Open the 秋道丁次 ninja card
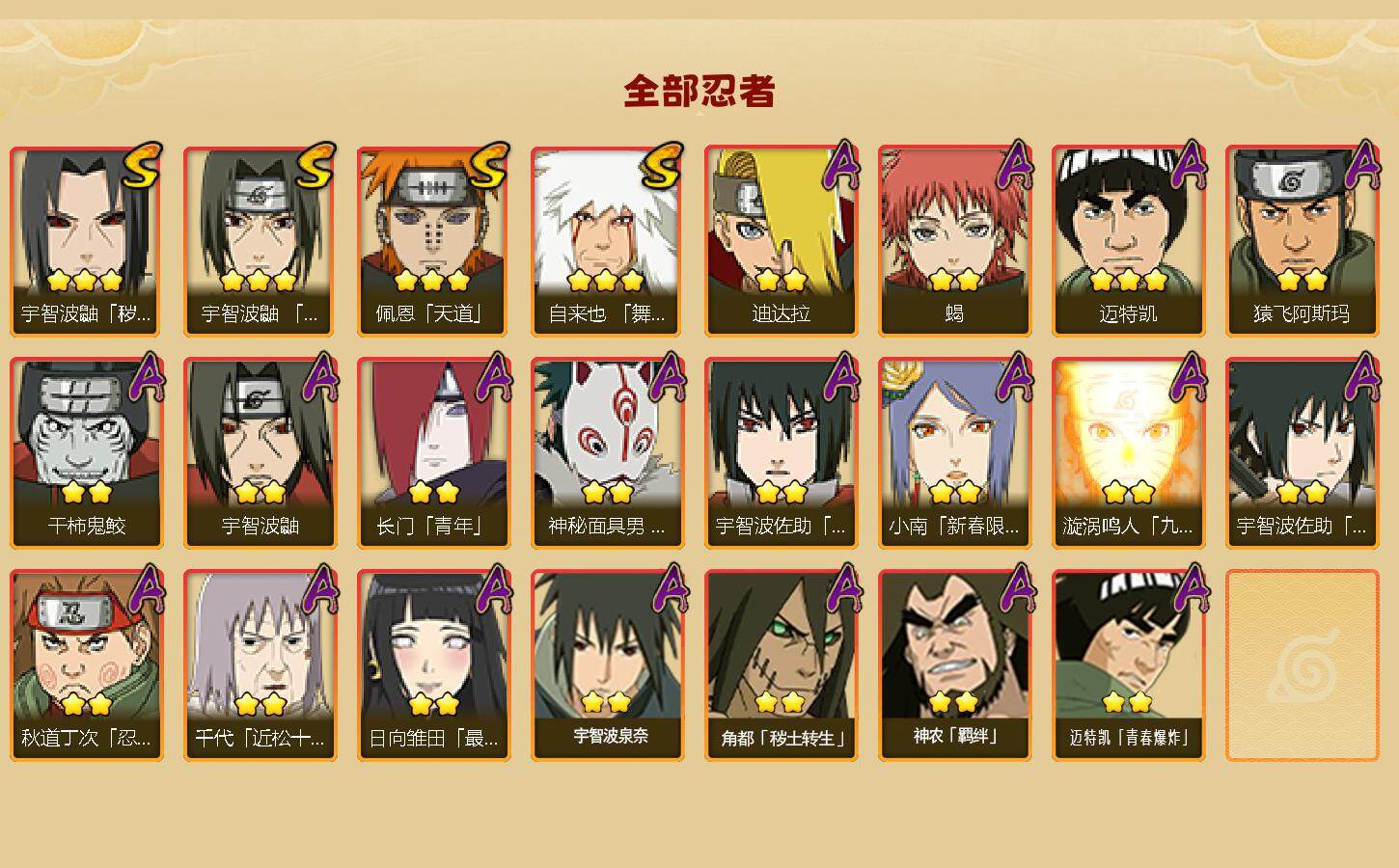 [x=86, y=665]
